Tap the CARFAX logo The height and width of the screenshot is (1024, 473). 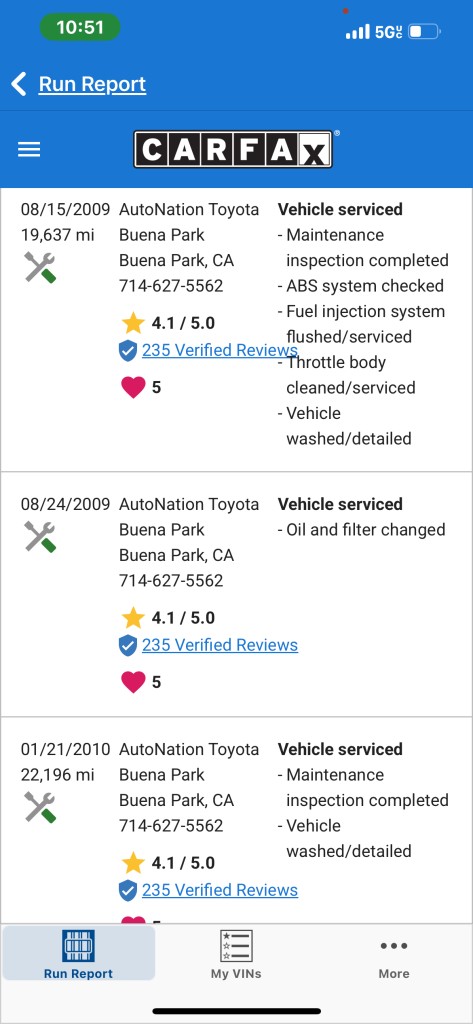pyautogui.click(x=233, y=150)
